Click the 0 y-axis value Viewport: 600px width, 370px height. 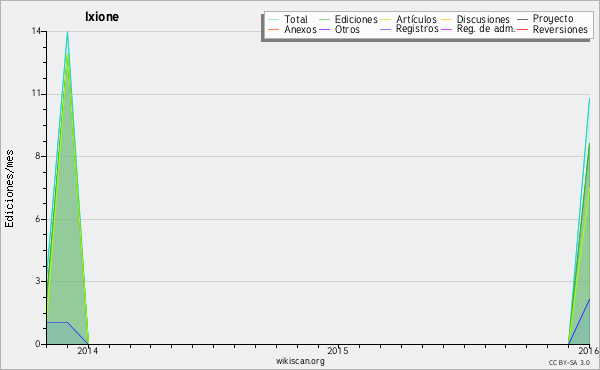tap(38, 344)
